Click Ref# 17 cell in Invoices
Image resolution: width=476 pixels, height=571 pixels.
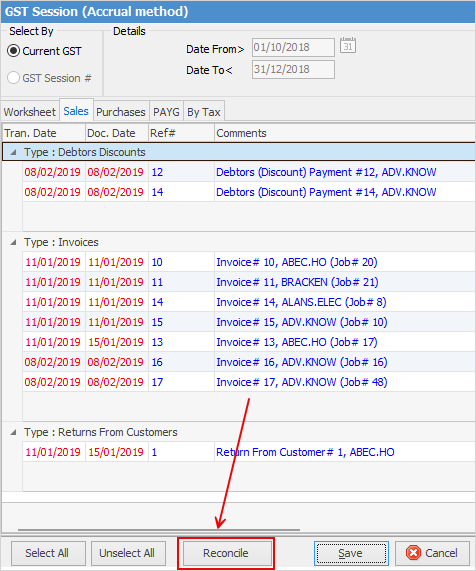[181, 382]
